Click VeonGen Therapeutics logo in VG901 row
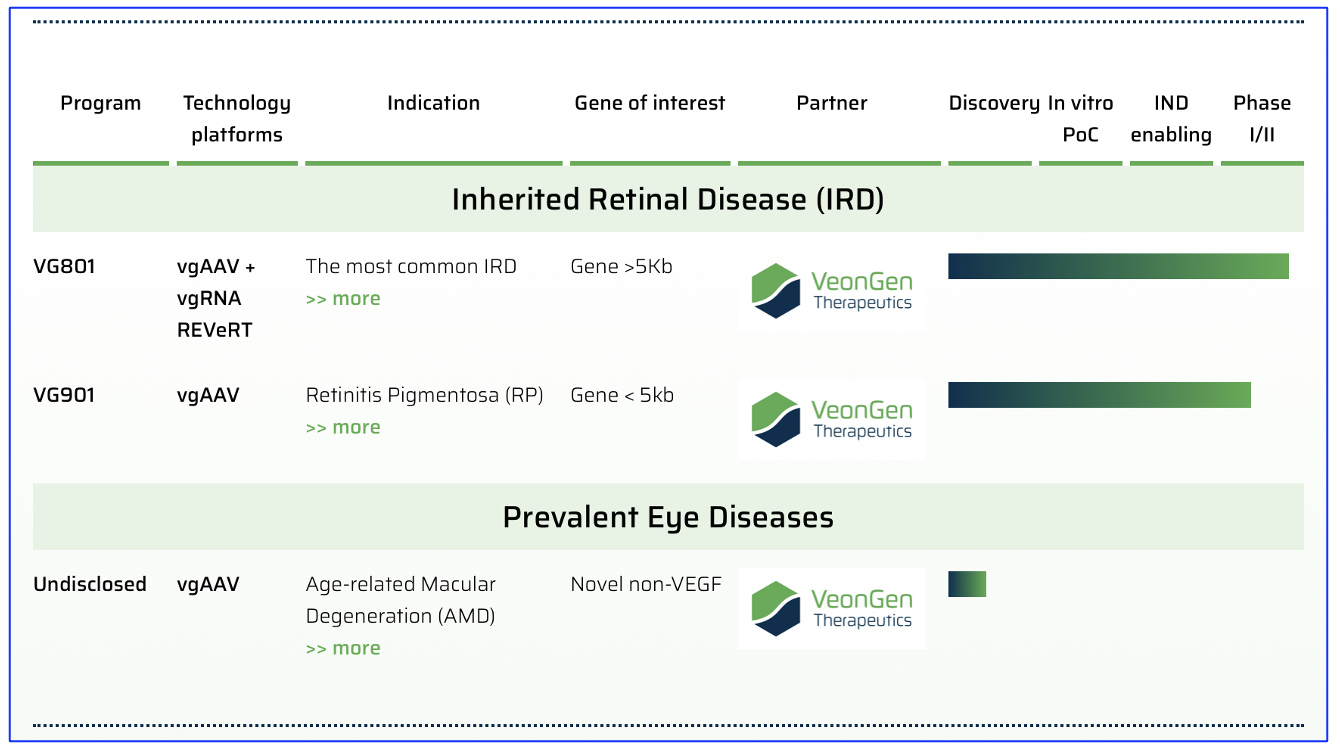 [x=831, y=419]
